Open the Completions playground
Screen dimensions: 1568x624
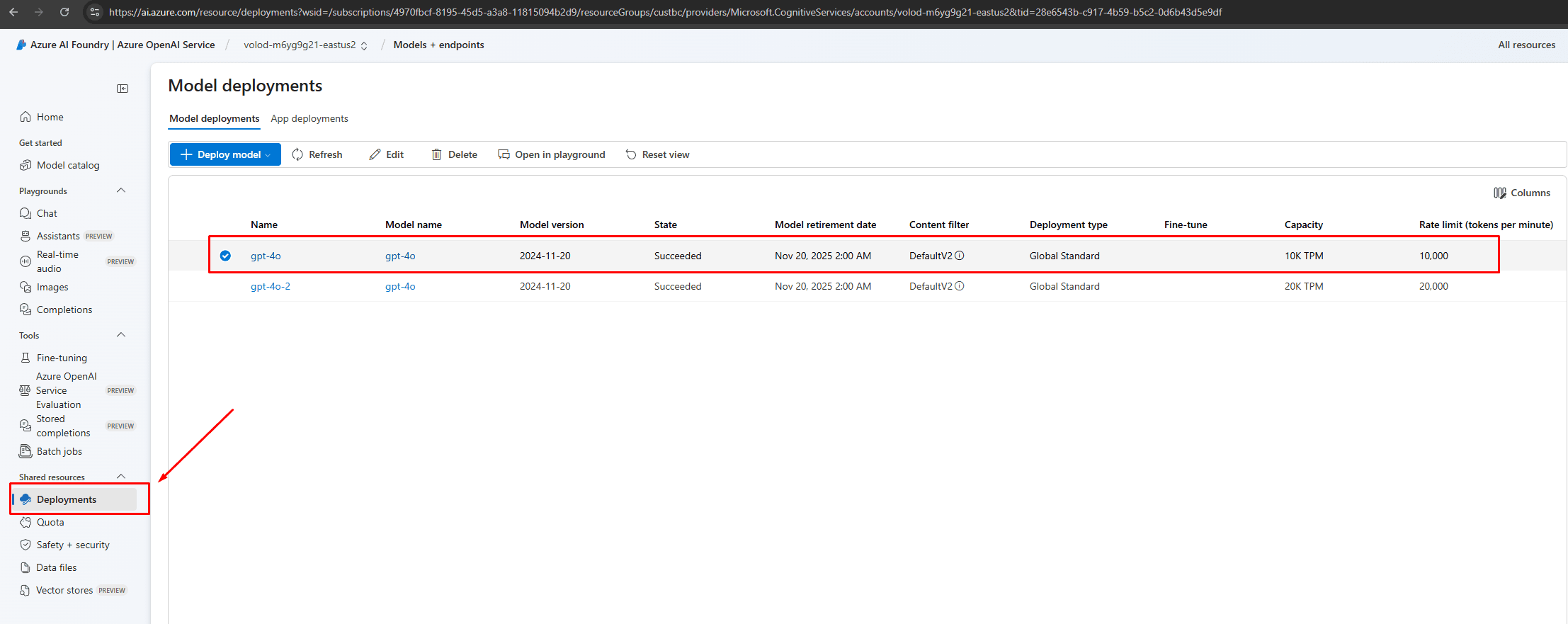tap(64, 310)
